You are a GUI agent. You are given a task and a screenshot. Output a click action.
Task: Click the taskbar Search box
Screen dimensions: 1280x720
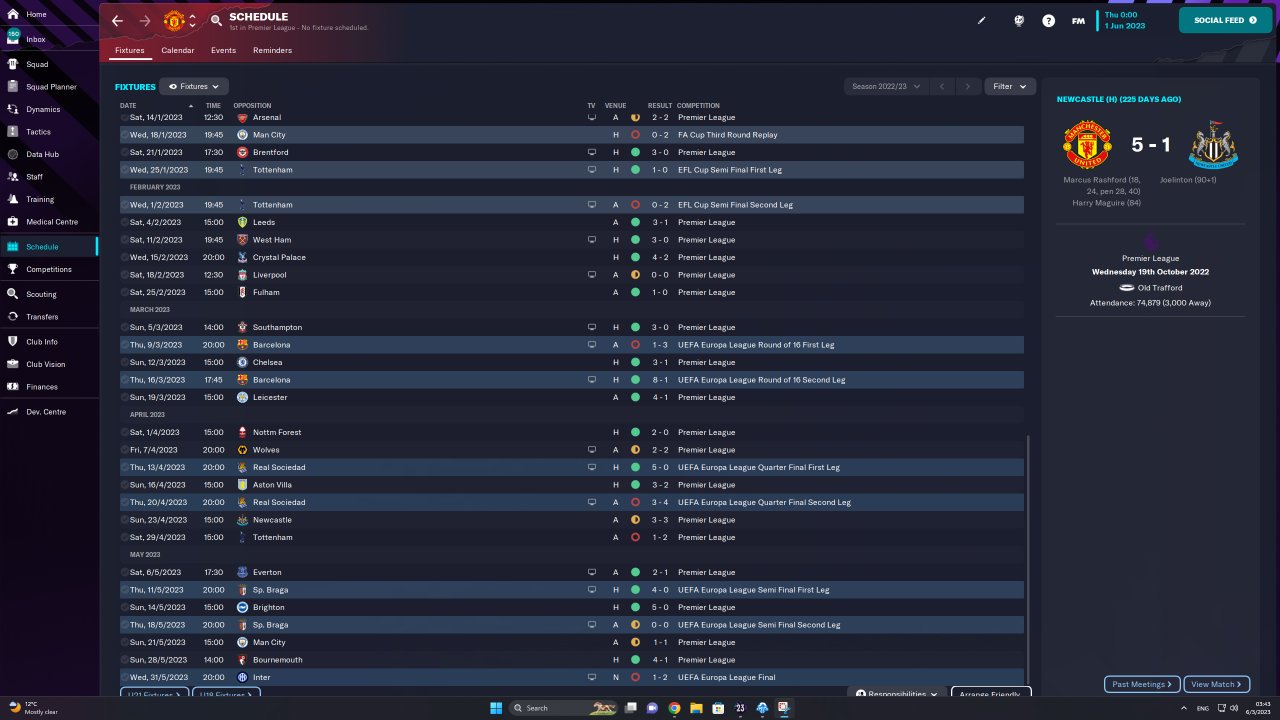[562, 708]
